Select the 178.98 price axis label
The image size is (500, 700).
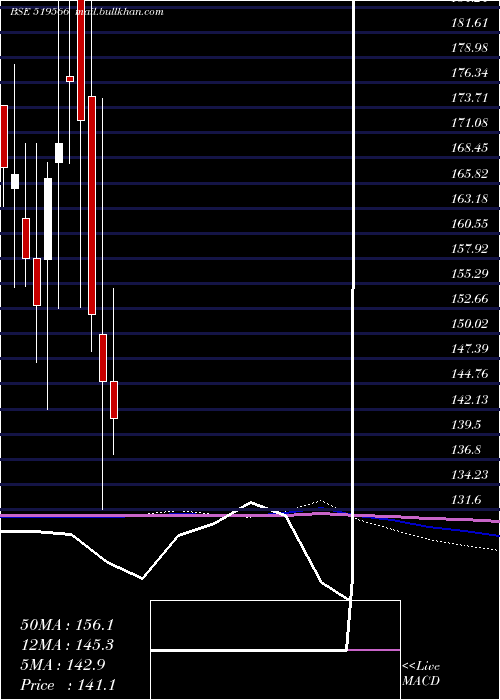470,48
